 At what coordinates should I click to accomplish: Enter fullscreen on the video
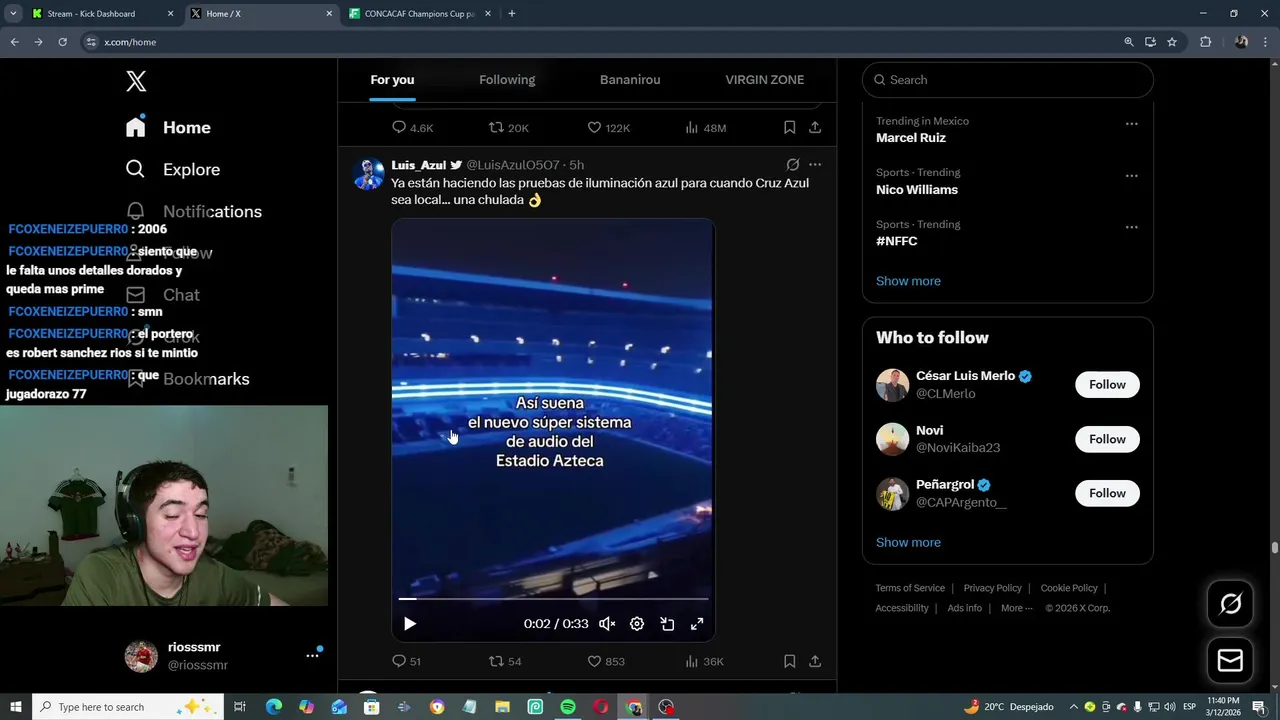click(x=697, y=623)
